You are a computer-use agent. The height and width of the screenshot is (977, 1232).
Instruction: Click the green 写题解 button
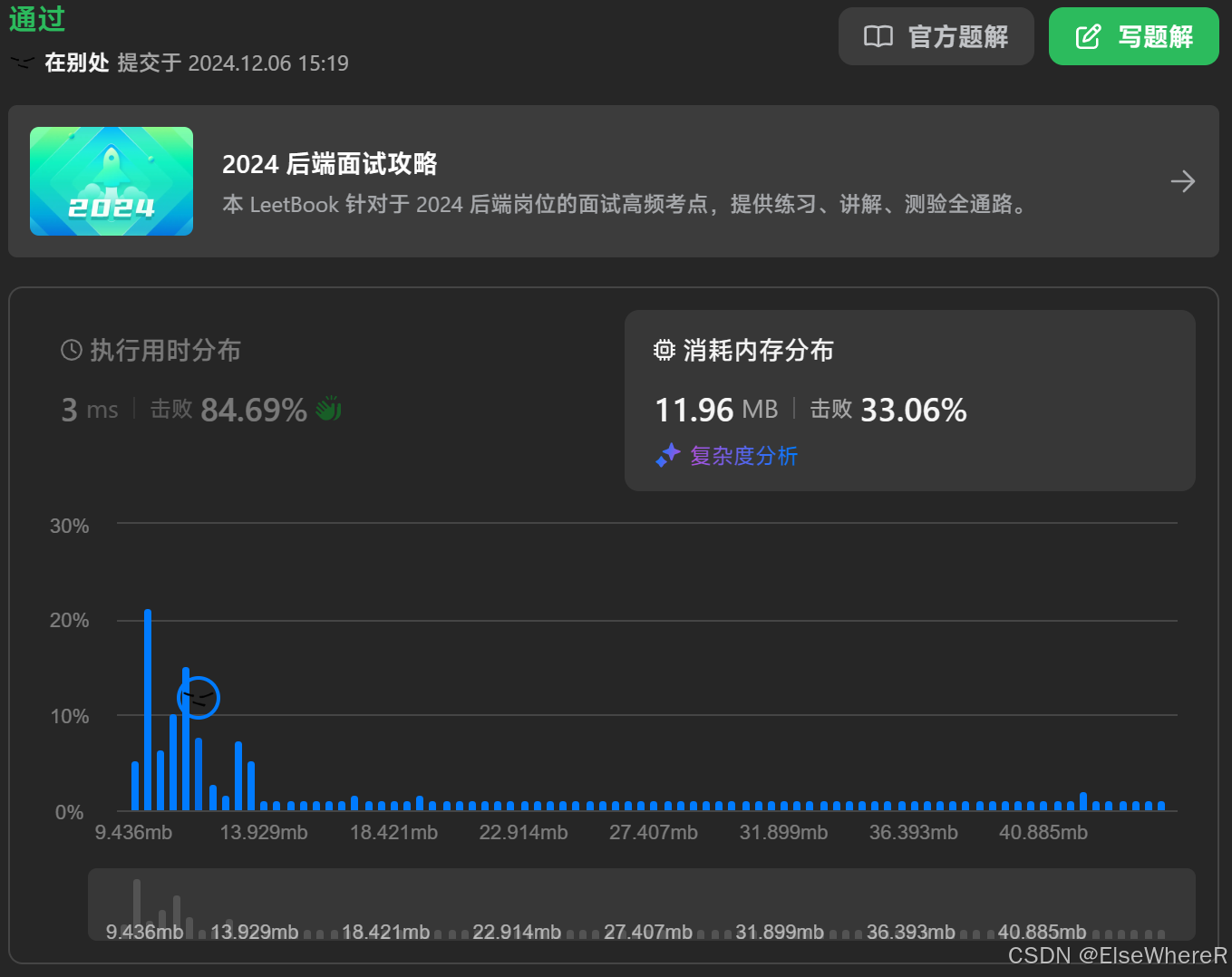(x=1133, y=36)
